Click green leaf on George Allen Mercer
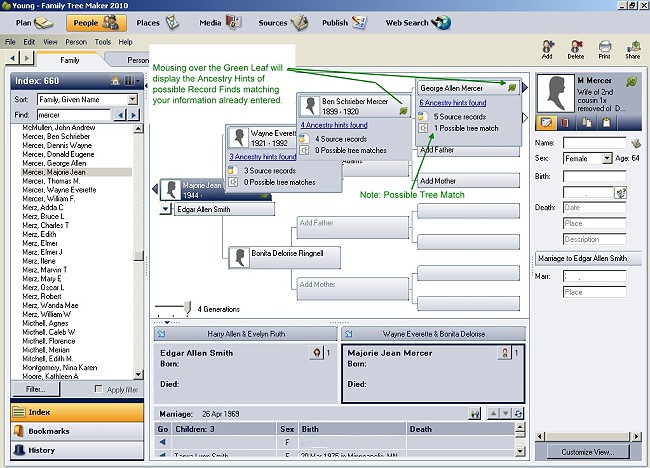 tap(512, 87)
